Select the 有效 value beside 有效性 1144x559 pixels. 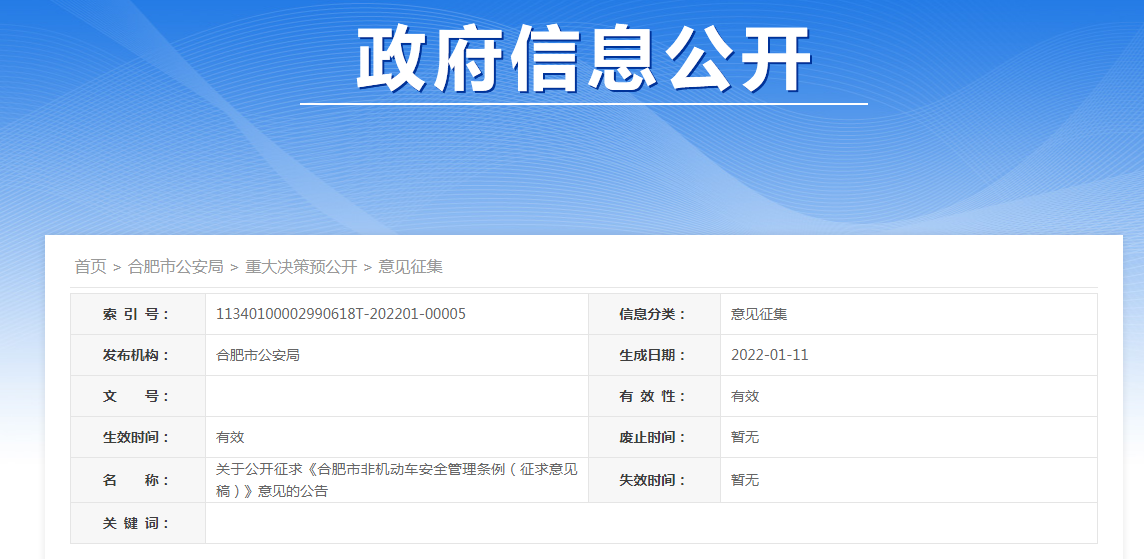(746, 396)
